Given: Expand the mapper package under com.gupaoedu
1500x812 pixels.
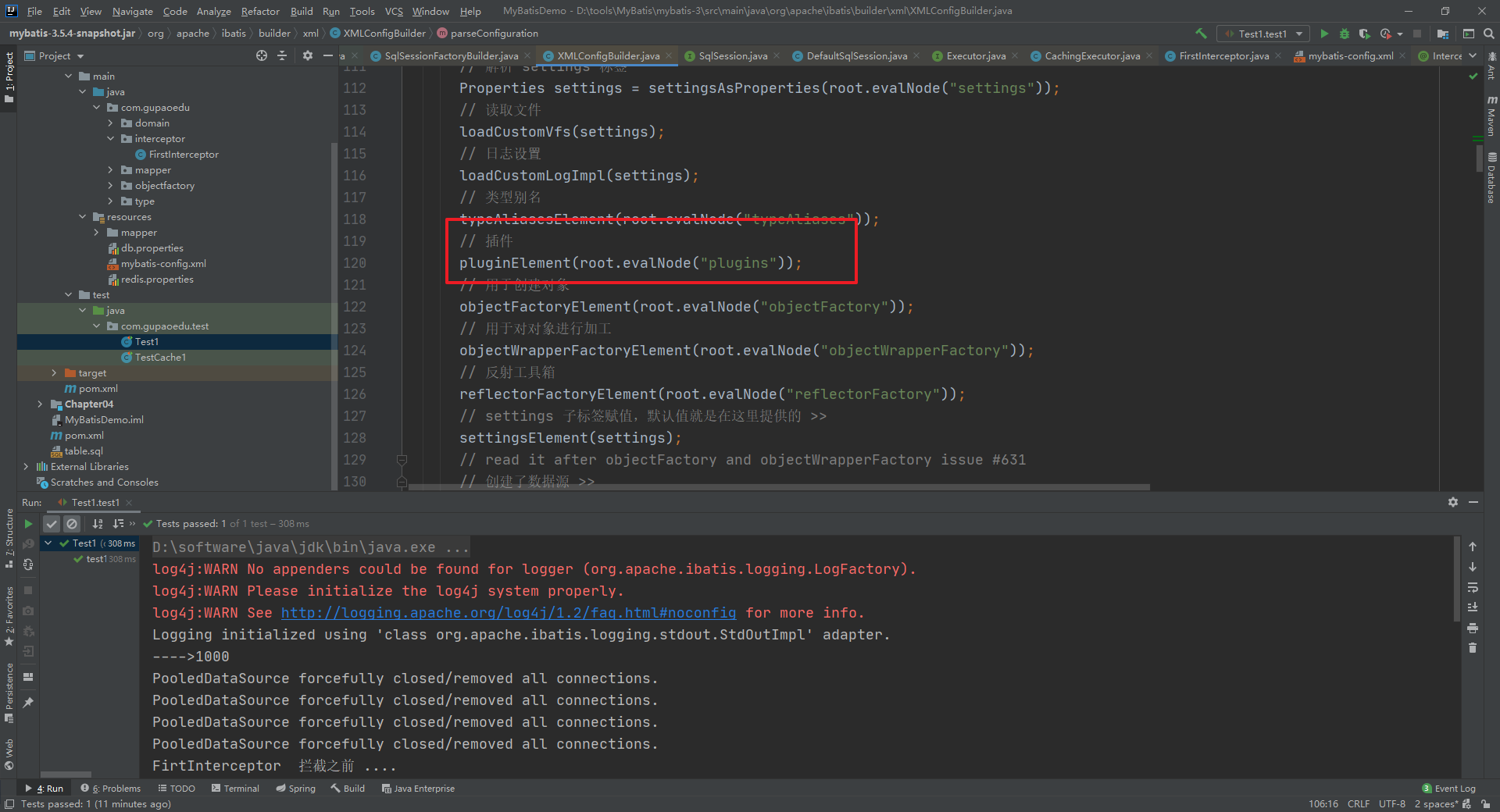Looking at the screenshot, I should (110, 170).
